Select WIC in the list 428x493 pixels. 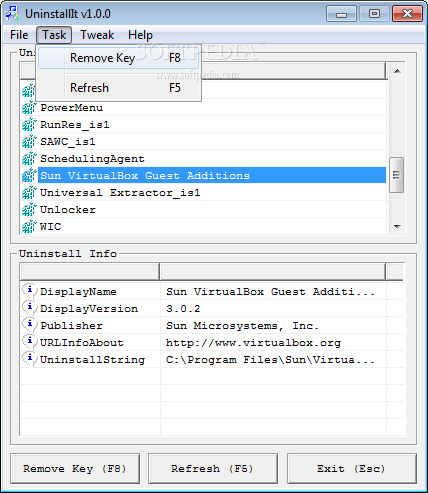pyautogui.click(x=50, y=227)
